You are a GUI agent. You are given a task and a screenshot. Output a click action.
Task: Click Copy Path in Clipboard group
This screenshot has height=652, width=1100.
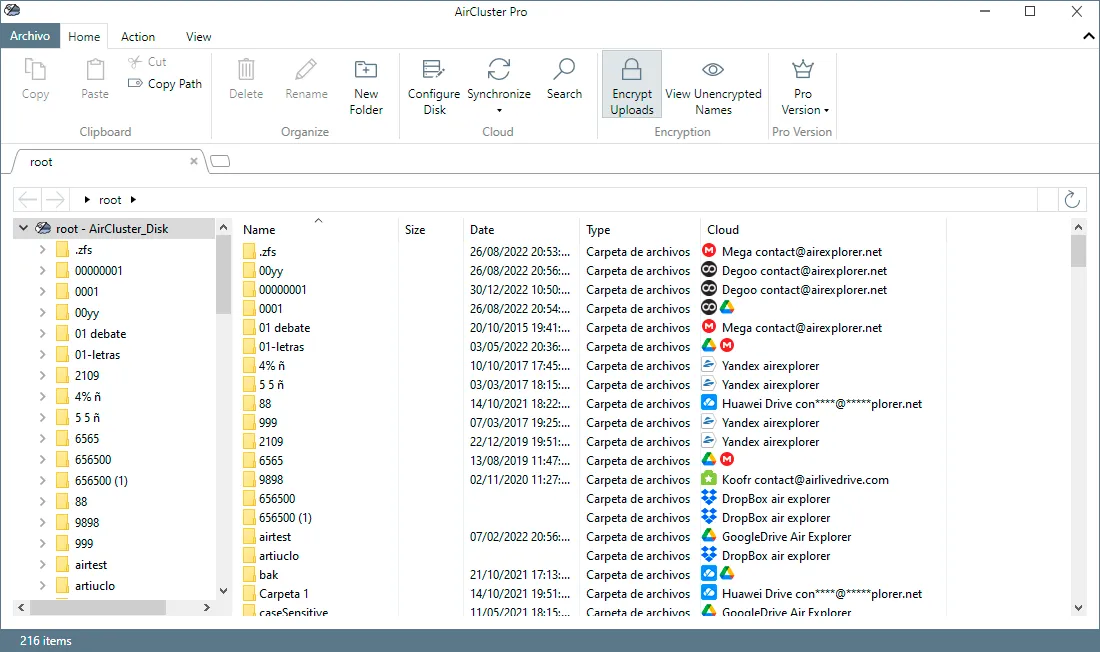click(x=165, y=84)
